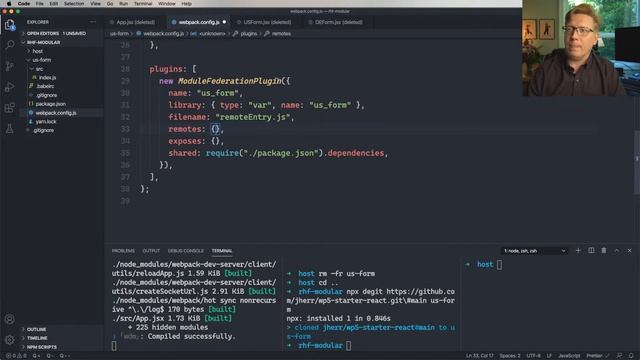Open the Output panel tab
Viewport: 640px width, 360px height.
pyautogui.click(x=151, y=251)
